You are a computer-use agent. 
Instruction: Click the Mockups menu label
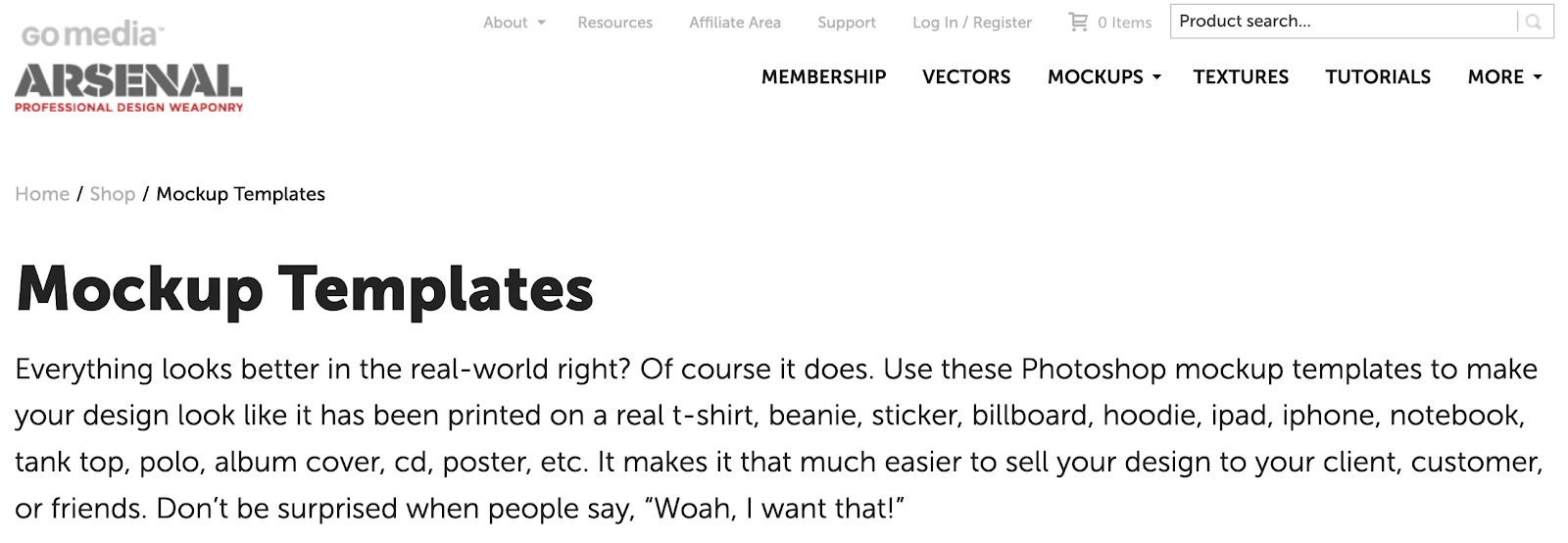[x=1095, y=76]
